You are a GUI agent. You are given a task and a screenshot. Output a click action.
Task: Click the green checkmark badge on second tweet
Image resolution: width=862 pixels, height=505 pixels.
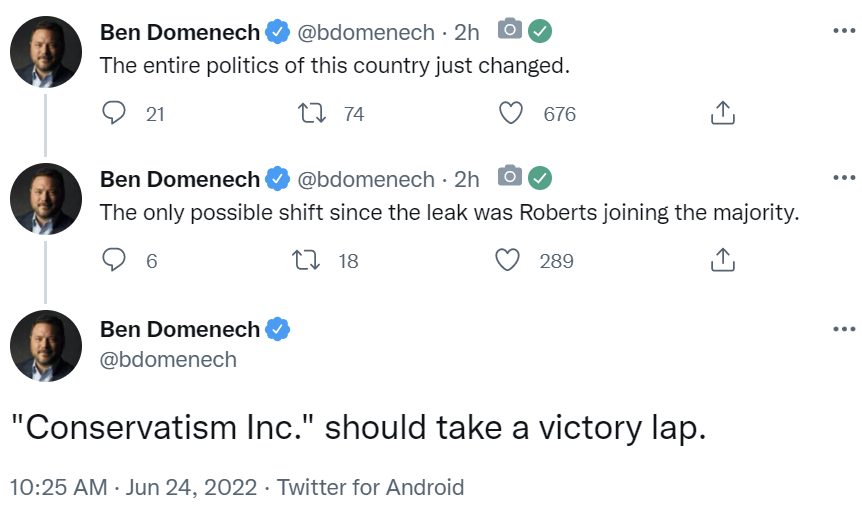point(540,178)
